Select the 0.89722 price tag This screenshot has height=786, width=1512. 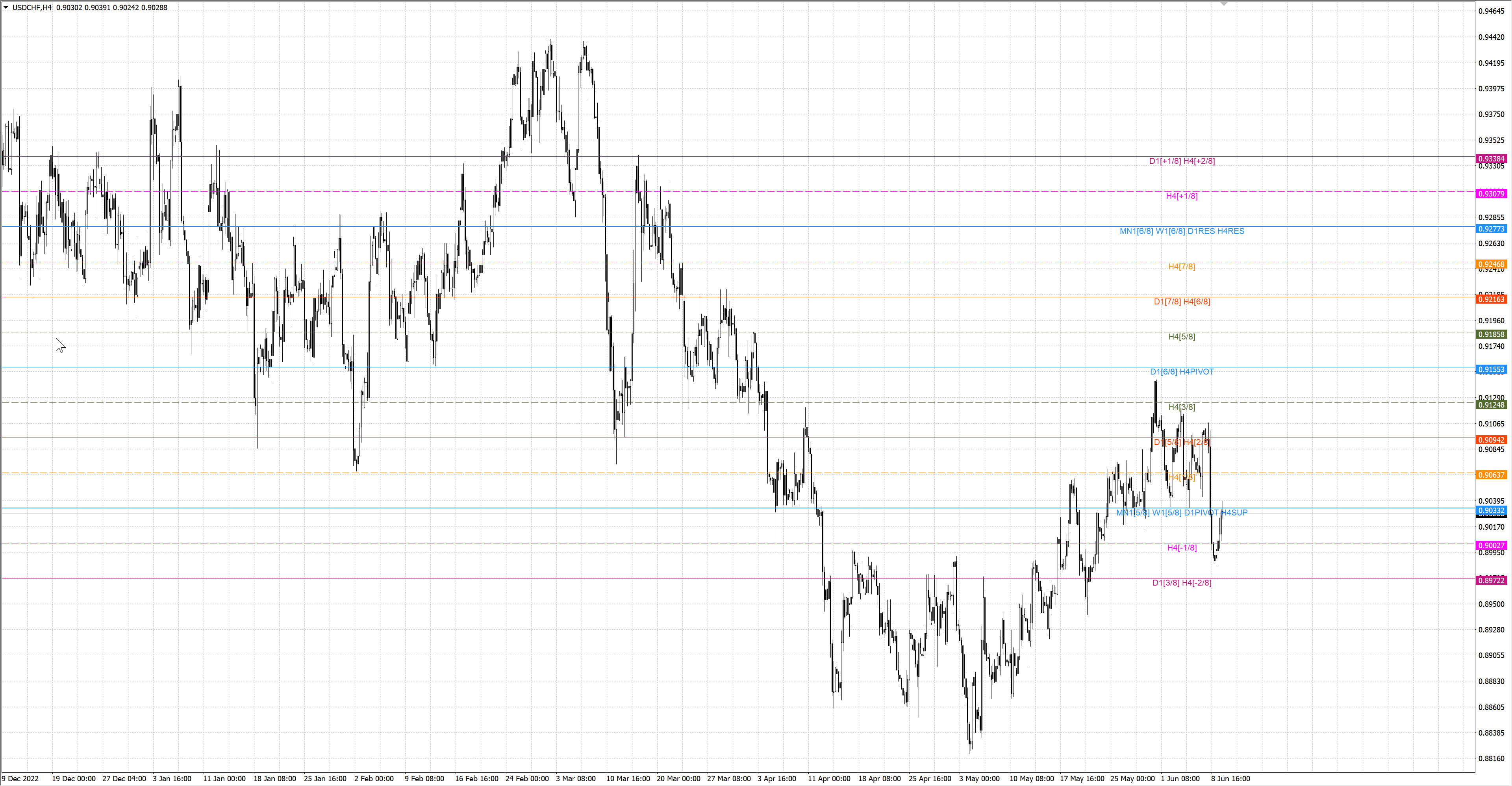(1491, 580)
